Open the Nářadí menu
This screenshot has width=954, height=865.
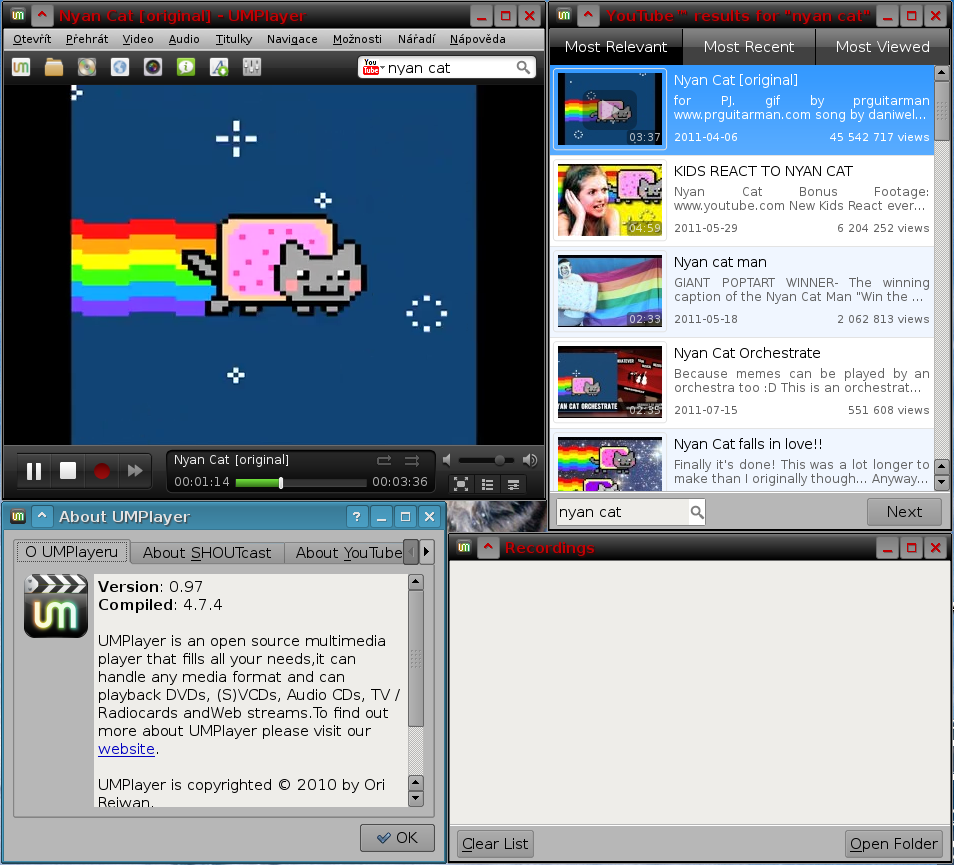(x=417, y=39)
